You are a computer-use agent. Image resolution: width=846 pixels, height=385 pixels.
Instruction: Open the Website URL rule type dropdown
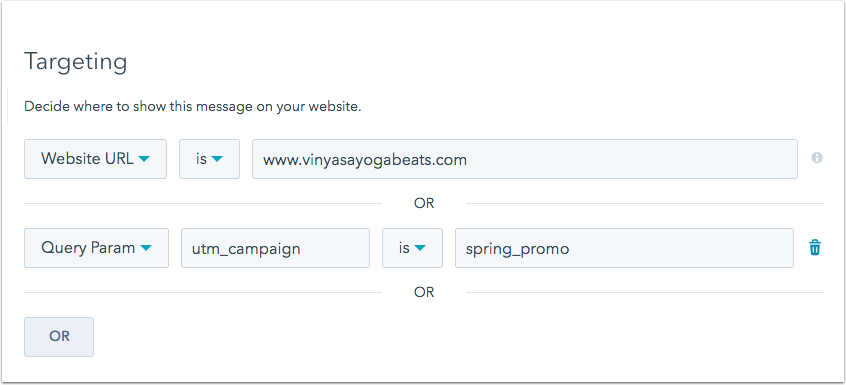pos(95,159)
